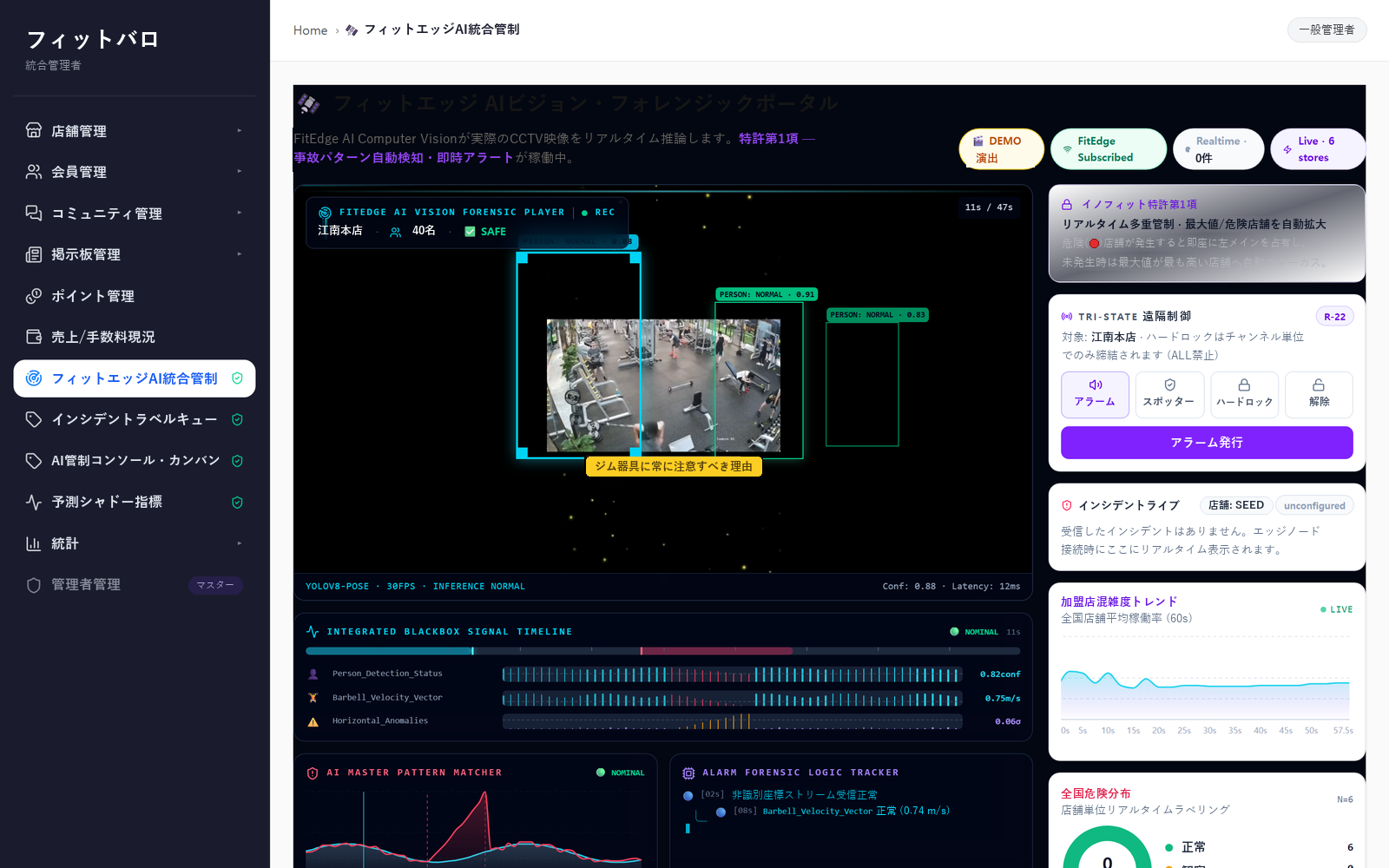The width and height of the screenshot is (1389, 868).
Task: Click the Barbell_Velocity_Vector barbell icon
Action: pyautogui.click(x=313, y=698)
